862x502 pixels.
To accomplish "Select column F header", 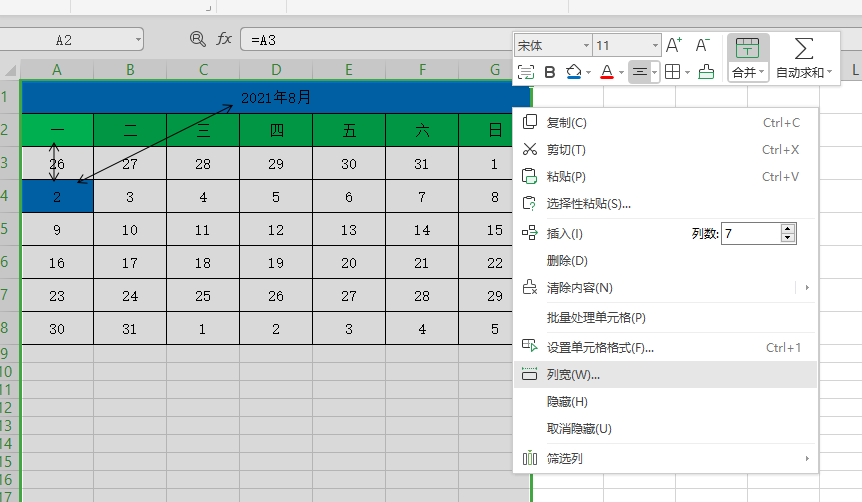I will pyautogui.click(x=422, y=70).
